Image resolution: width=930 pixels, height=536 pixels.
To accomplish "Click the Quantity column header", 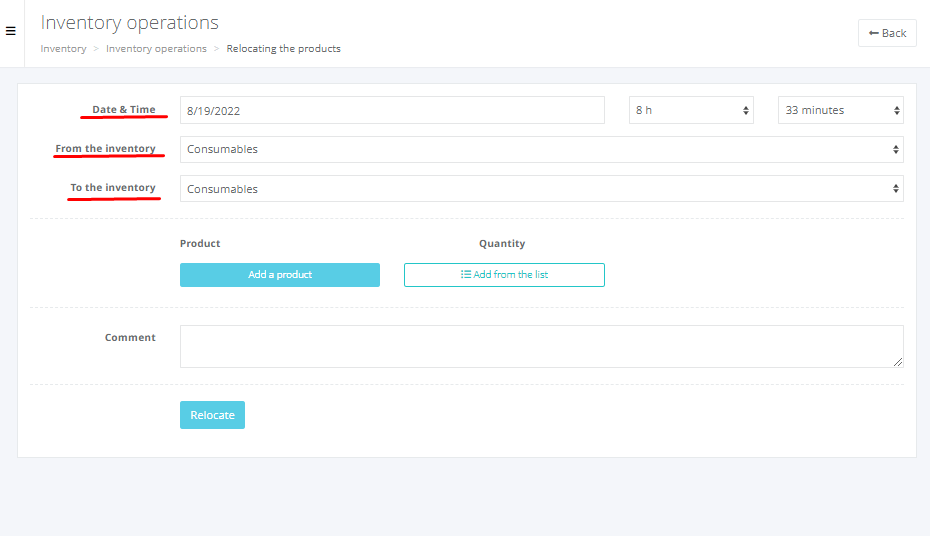I will 502,244.
